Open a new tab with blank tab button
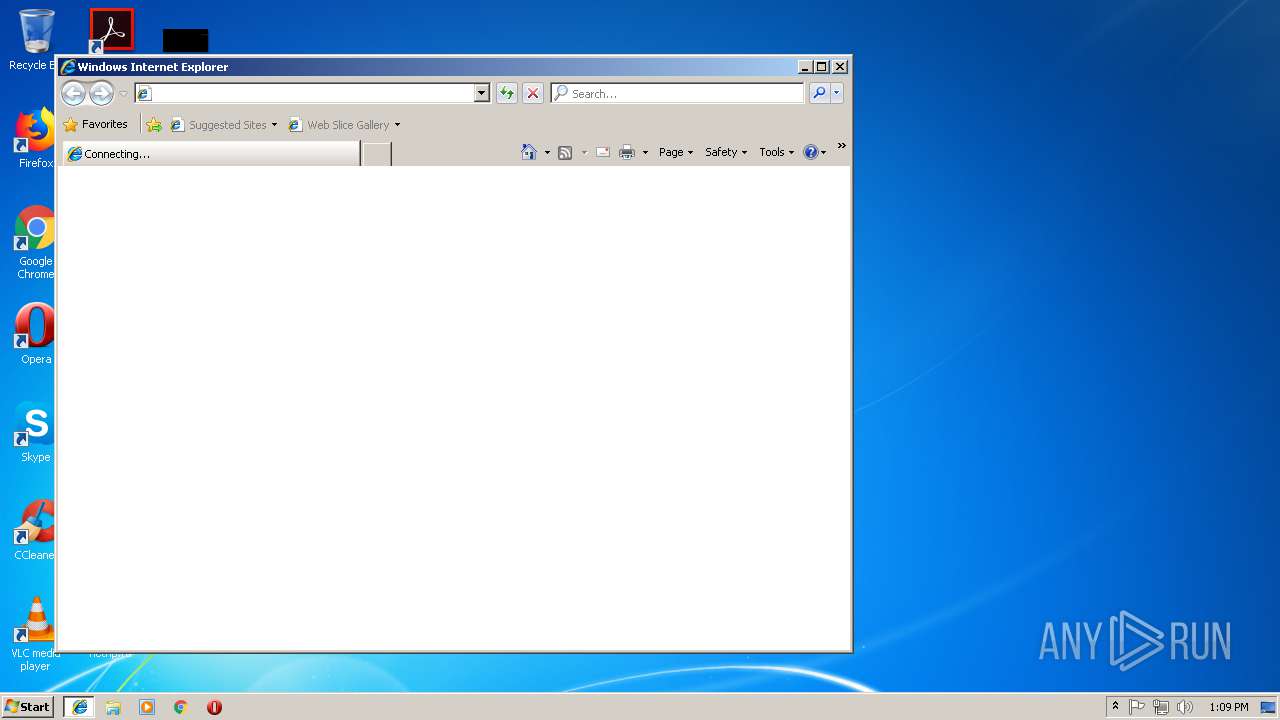The height and width of the screenshot is (720, 1280). pos(376,154)
